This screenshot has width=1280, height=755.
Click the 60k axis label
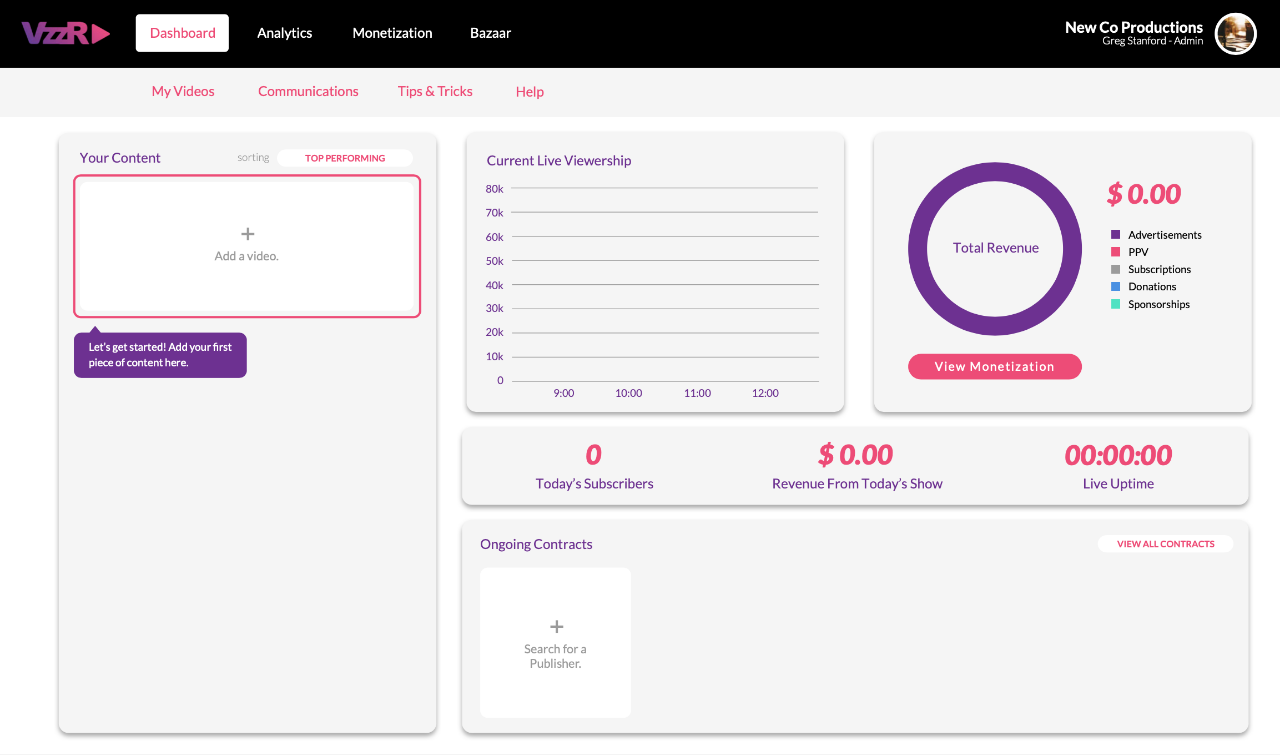click(494, 237)
